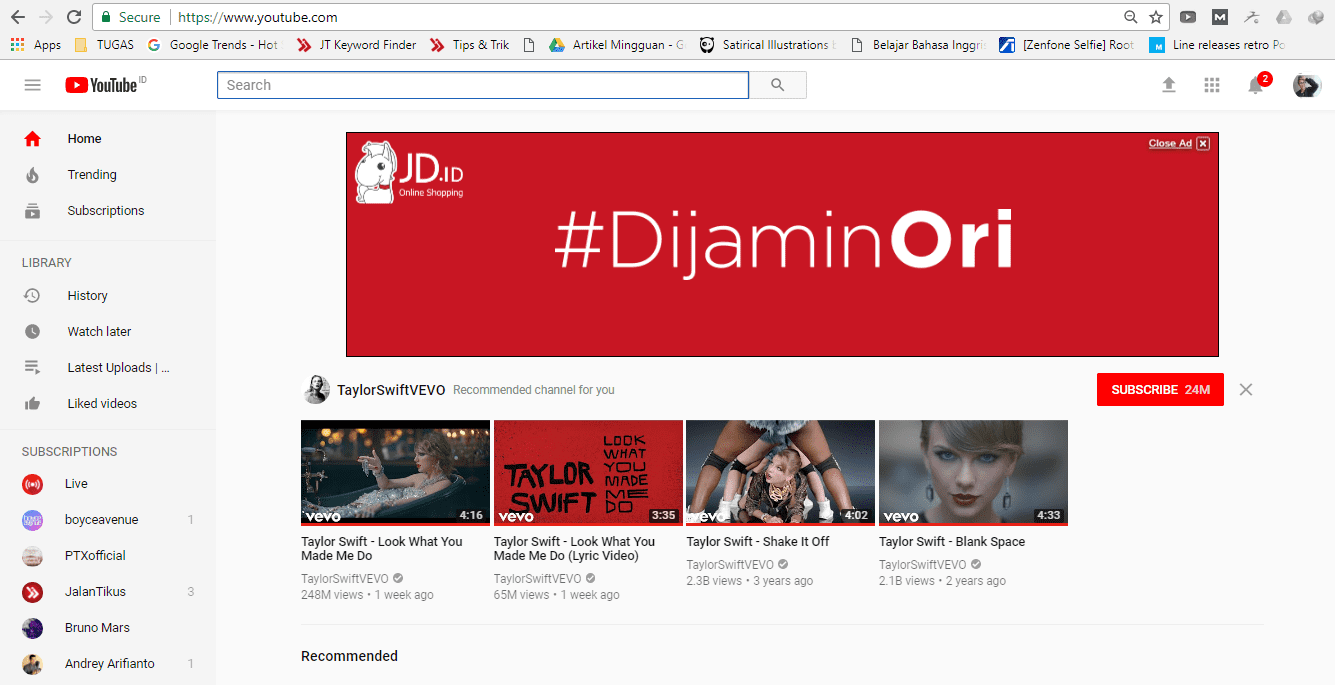The image size is (1335, 685).
Task: Click the boyceavenue channel avatar
Action: pos(33,520)
